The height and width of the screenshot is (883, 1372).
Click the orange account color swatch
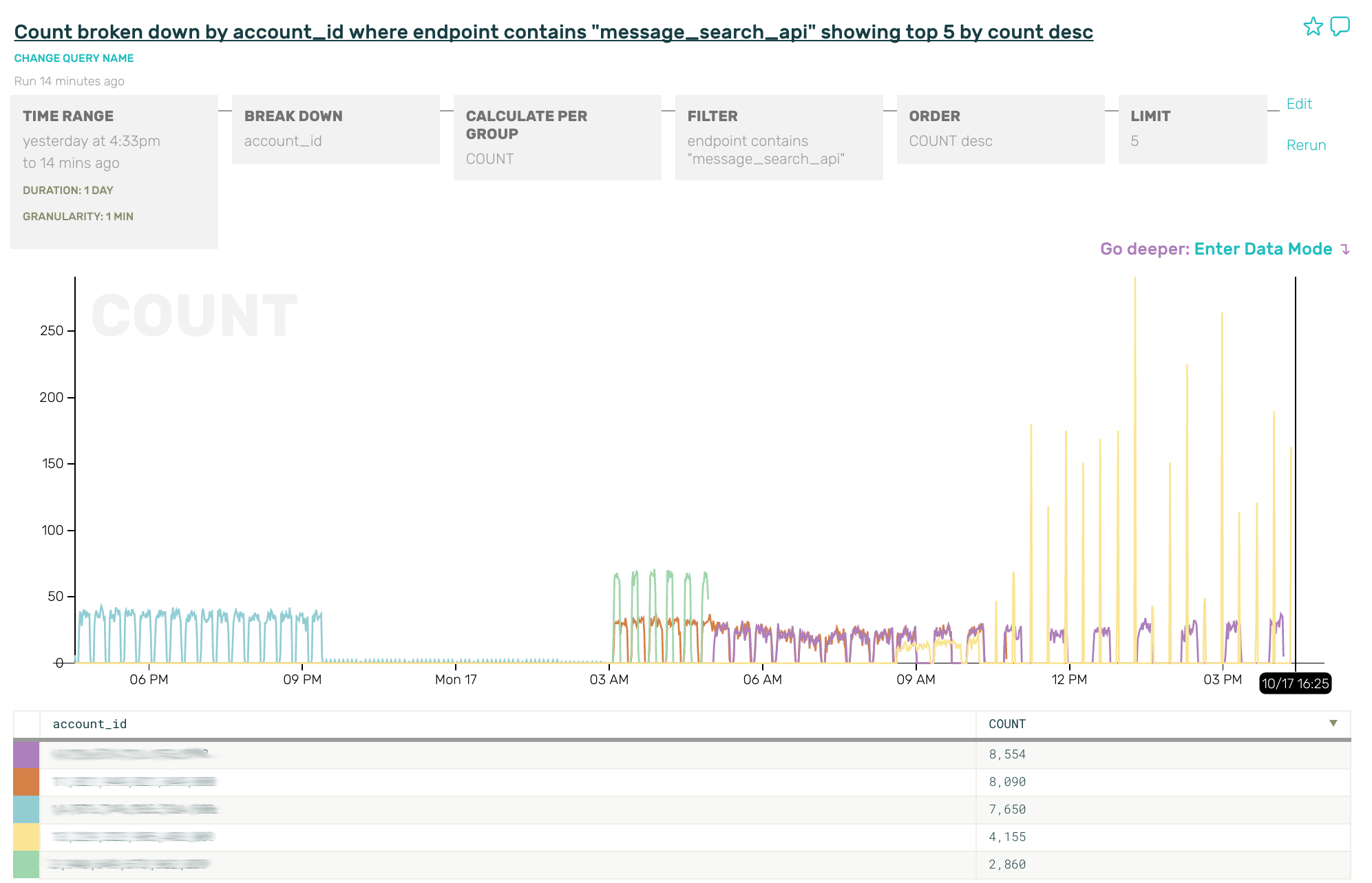point(26,782)
